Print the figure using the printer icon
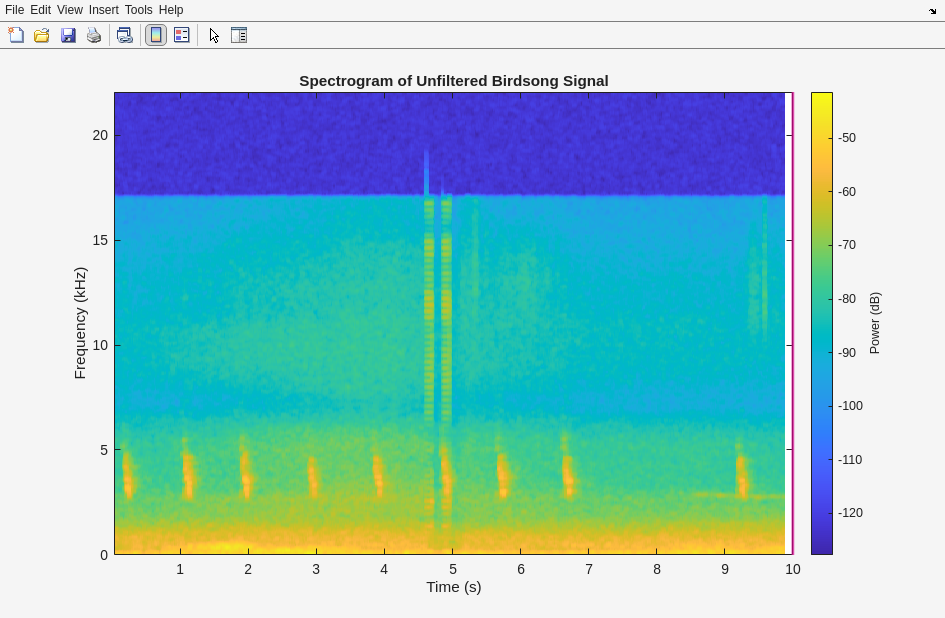The image size is (945, 618). pos(94,35)
